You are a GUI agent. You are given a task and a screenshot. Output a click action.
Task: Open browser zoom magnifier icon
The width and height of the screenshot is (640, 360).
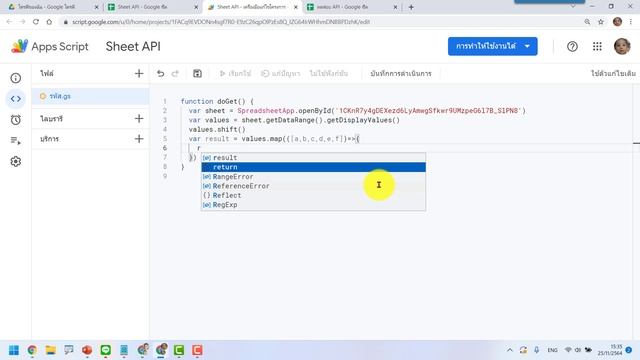(x=587, y=22)
